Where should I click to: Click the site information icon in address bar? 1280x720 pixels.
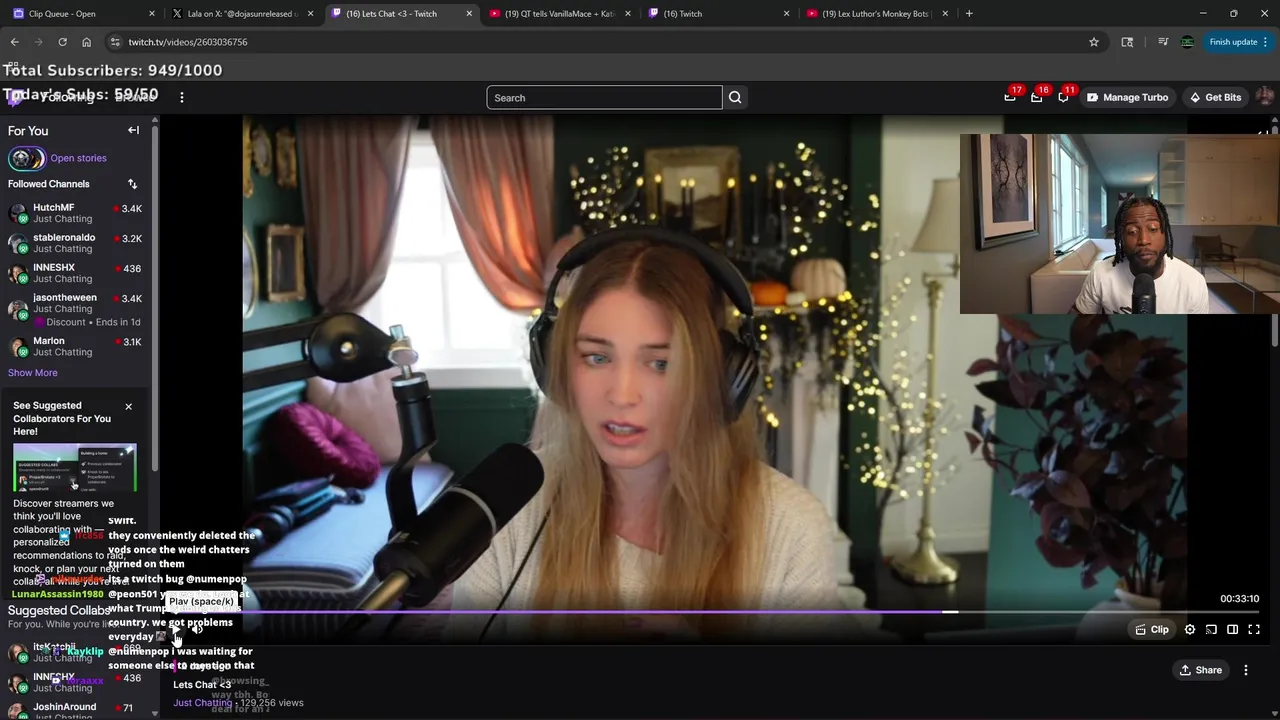click(x=115, y=42)
